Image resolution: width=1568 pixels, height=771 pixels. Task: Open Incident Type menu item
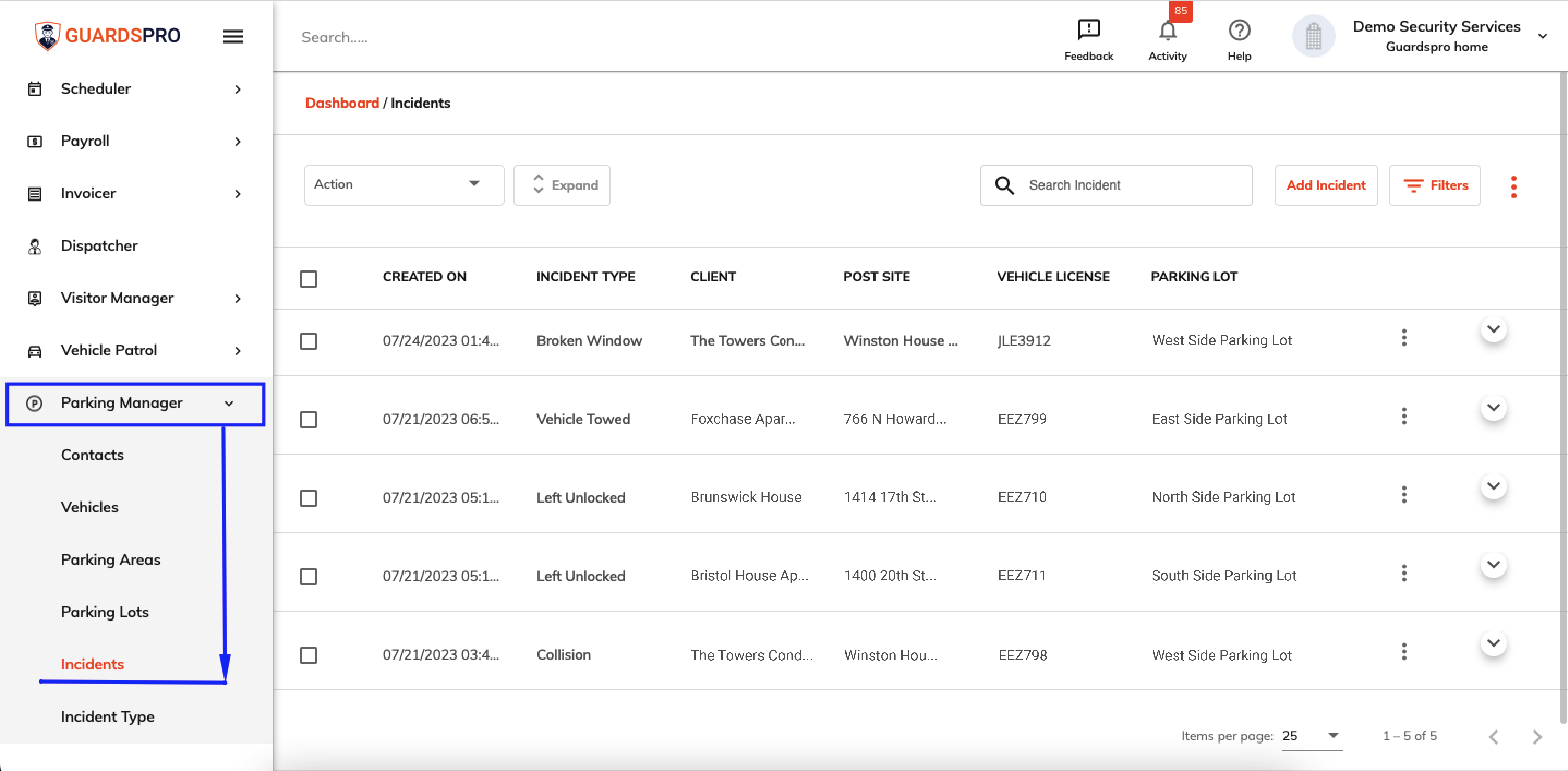pos(108,717)
